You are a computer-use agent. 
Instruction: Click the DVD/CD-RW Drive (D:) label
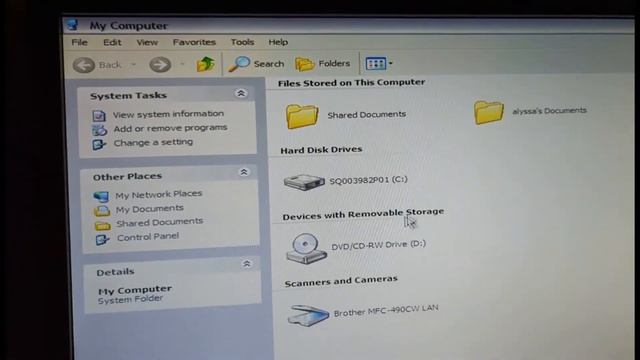[378, 245]
